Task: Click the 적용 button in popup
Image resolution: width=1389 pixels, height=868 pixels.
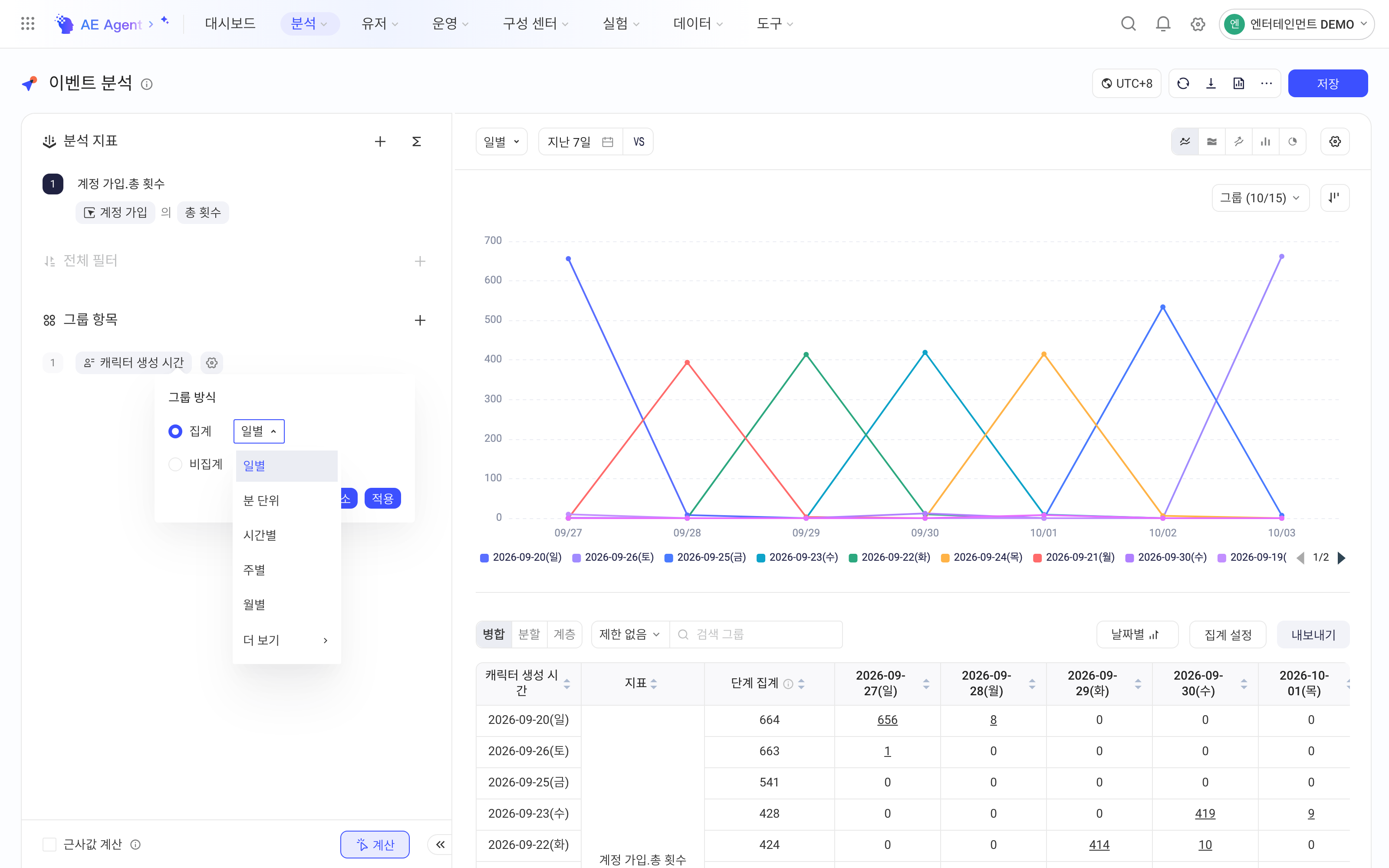Action: [x=382, y=498]
